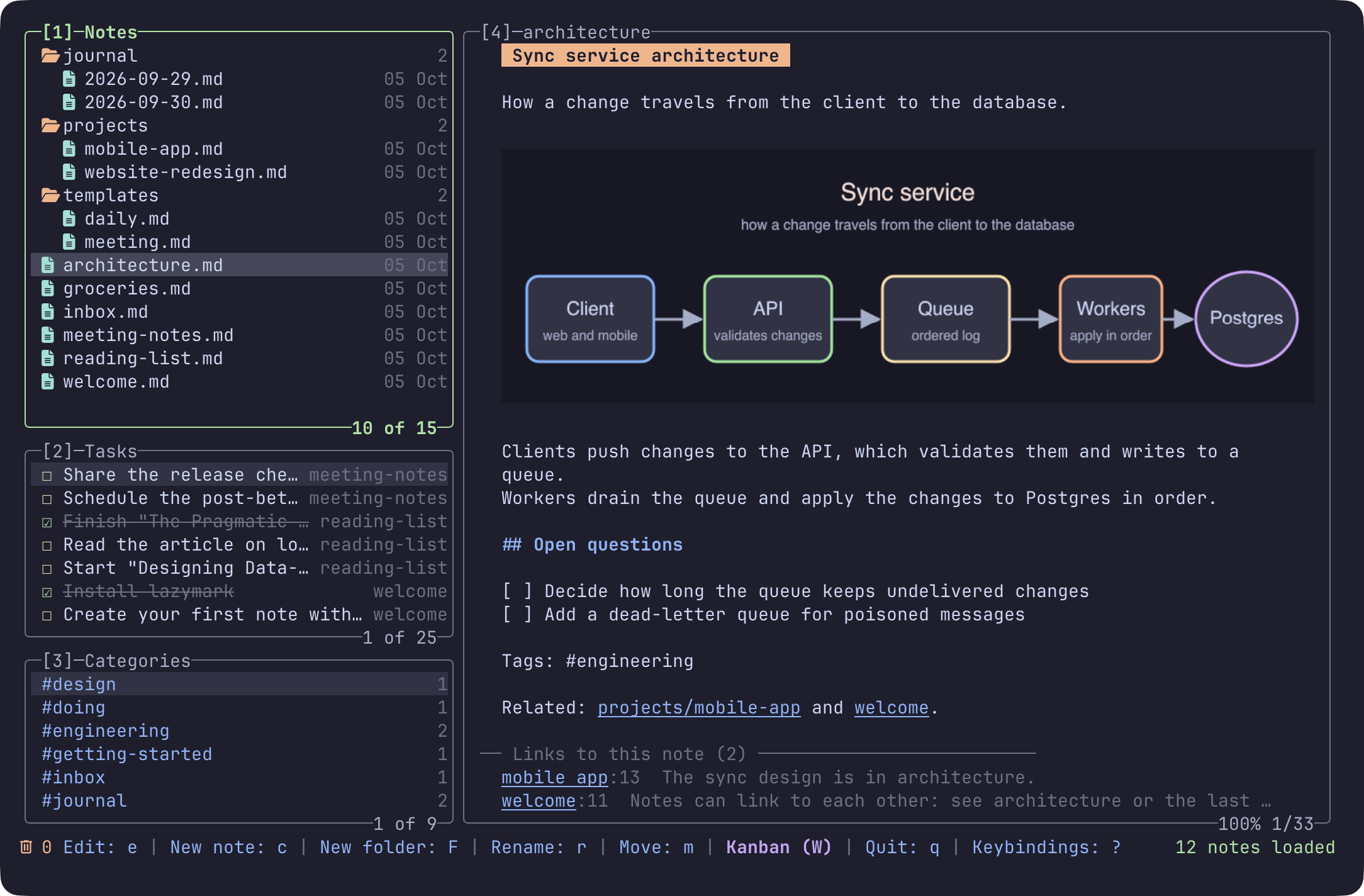Viewport: 1364px width, 896px height.
Task: Click the file icon beside daily.md
Action: coord(69,219)
